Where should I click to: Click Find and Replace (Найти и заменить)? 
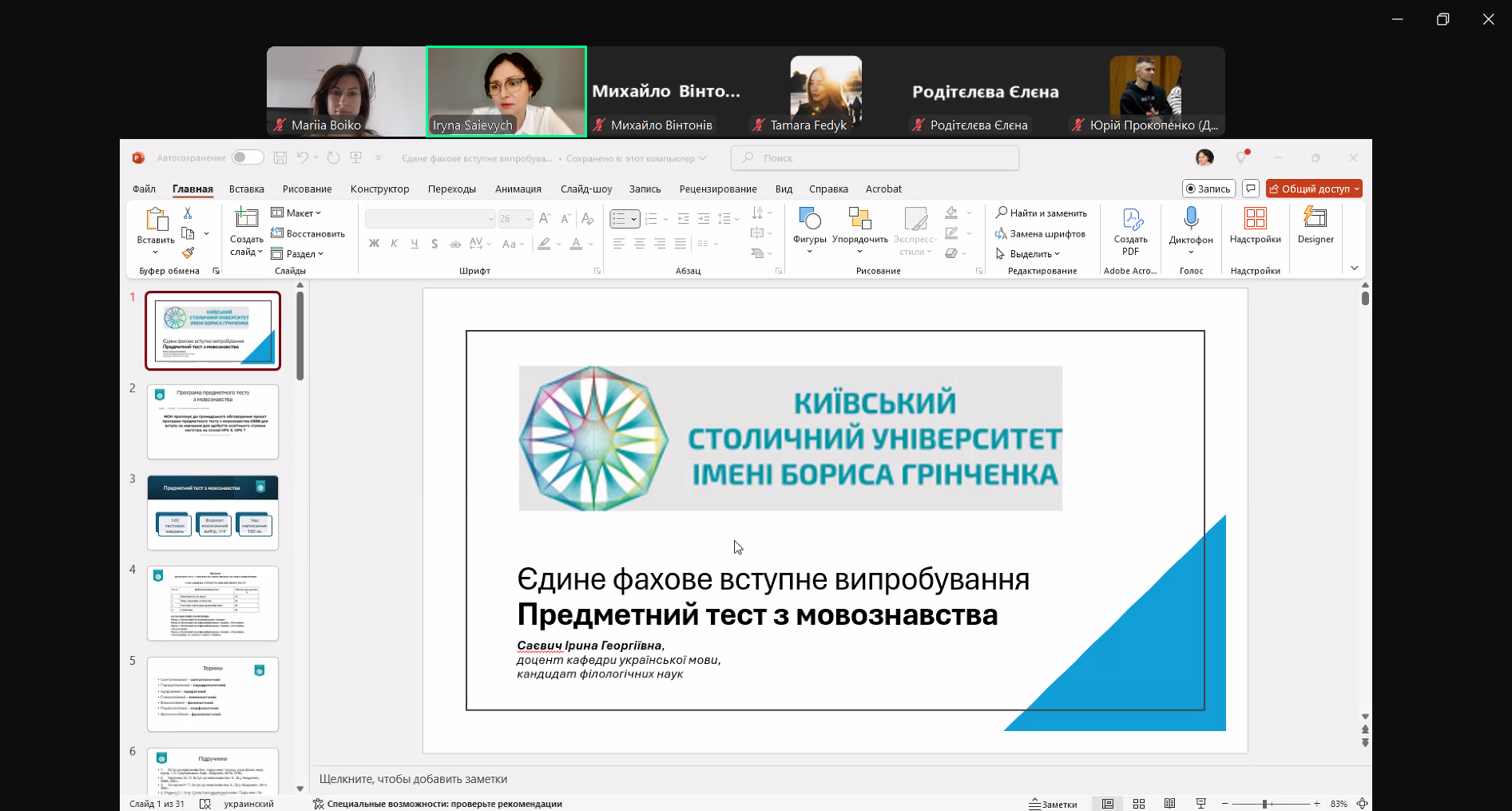tap(1041, 213)
